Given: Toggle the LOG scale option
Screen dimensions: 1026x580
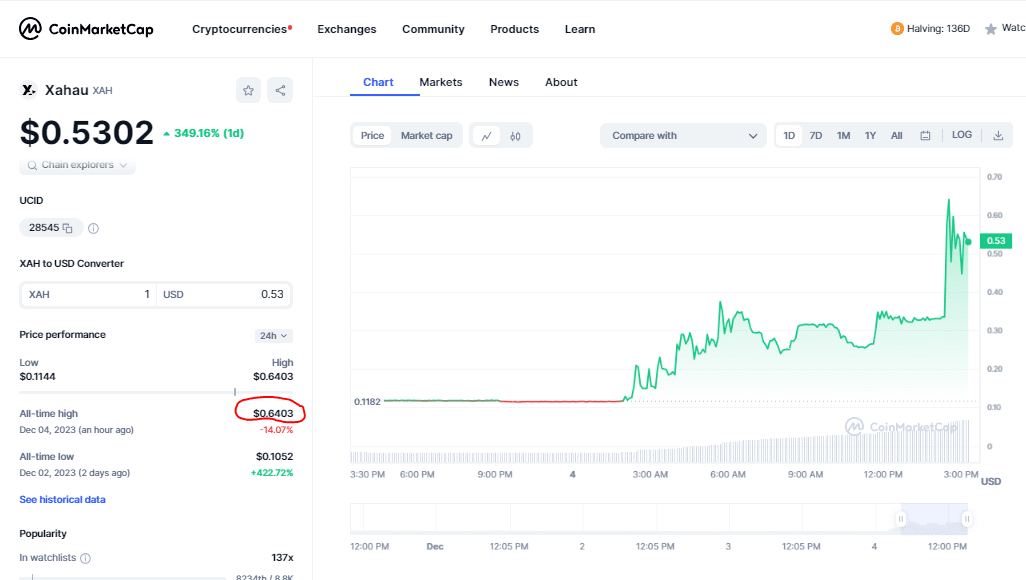Looking at the screenshot, I should pyautogui.click(x=961, y=135).
